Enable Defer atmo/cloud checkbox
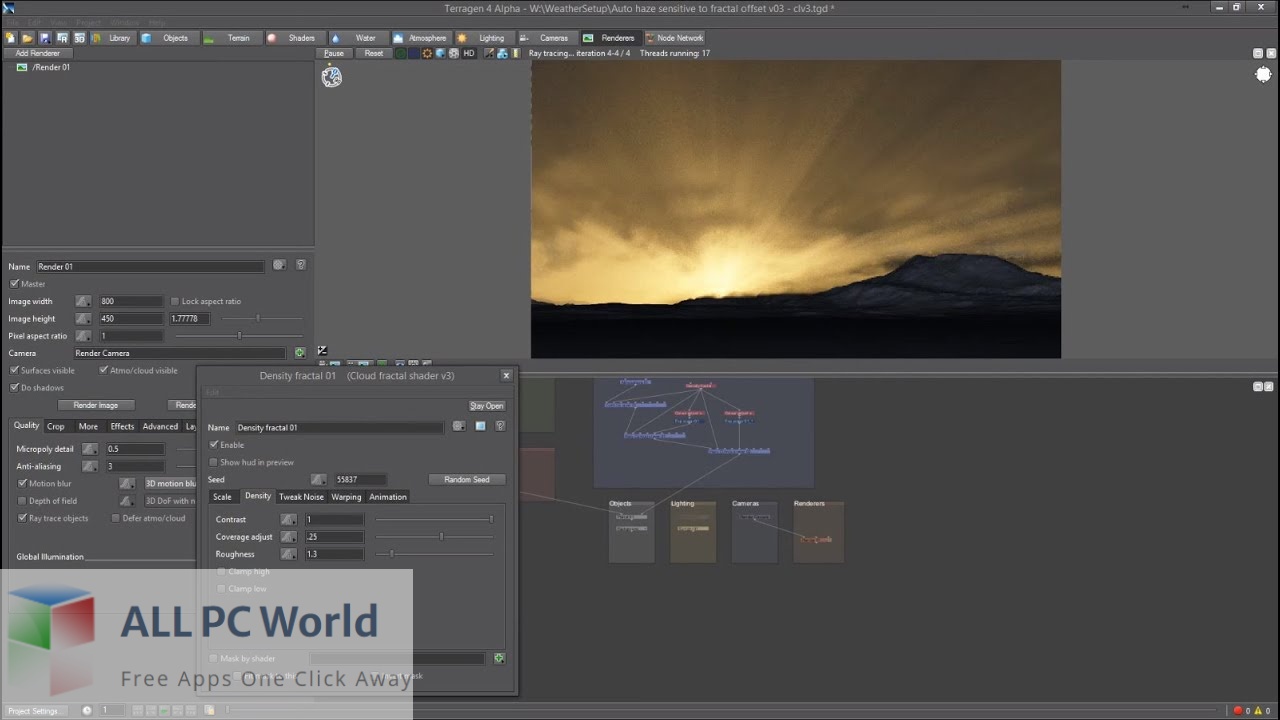 point(115,518)
